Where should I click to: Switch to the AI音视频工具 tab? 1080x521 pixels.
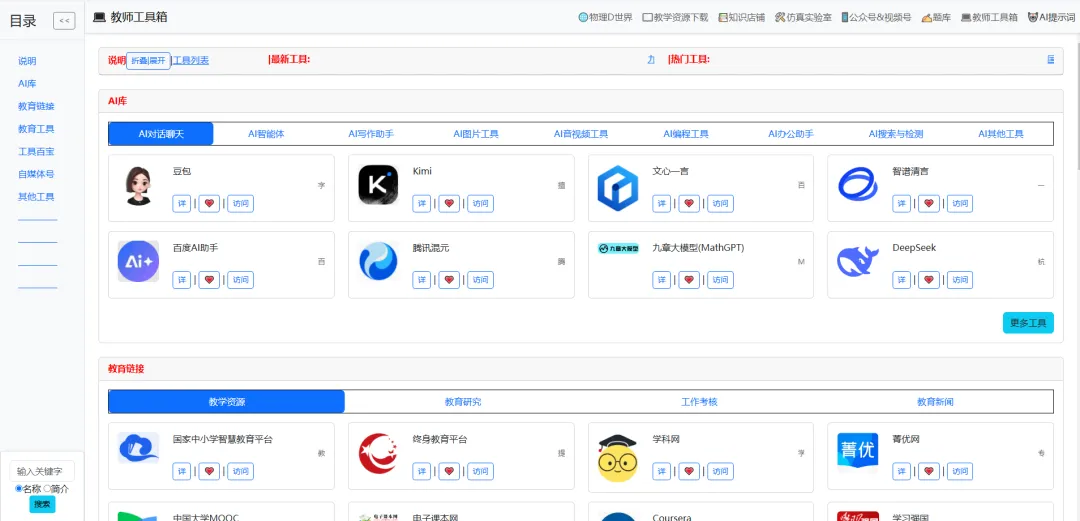point(581,134)
